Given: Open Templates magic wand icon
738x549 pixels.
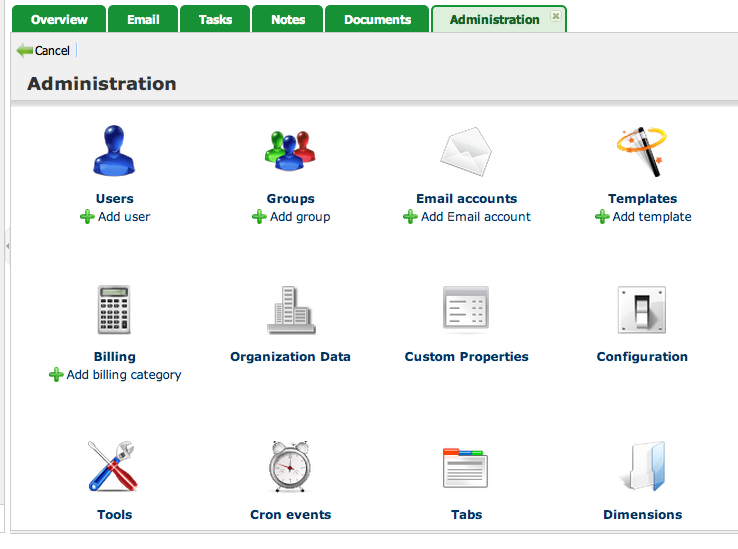Looking at the screenshot, I should point(642,152).
